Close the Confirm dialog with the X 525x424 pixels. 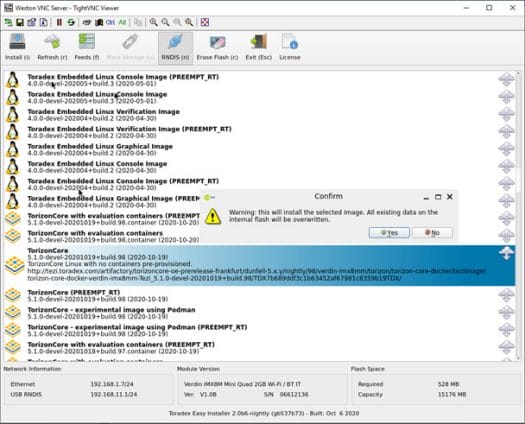click(x=450, y=197)
